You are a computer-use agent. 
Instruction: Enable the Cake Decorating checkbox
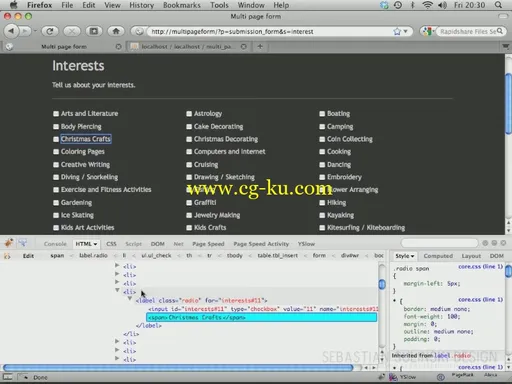[x=189, y=127]
